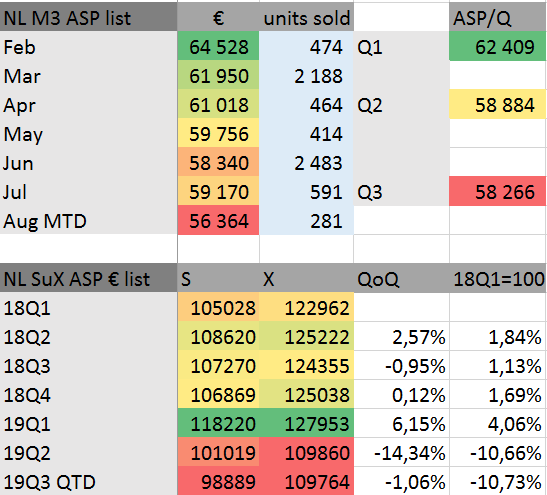Screen dimensions: 547x495
Task: Select the '19Q3 QTD' row label
Action: [x=89, y=481]
